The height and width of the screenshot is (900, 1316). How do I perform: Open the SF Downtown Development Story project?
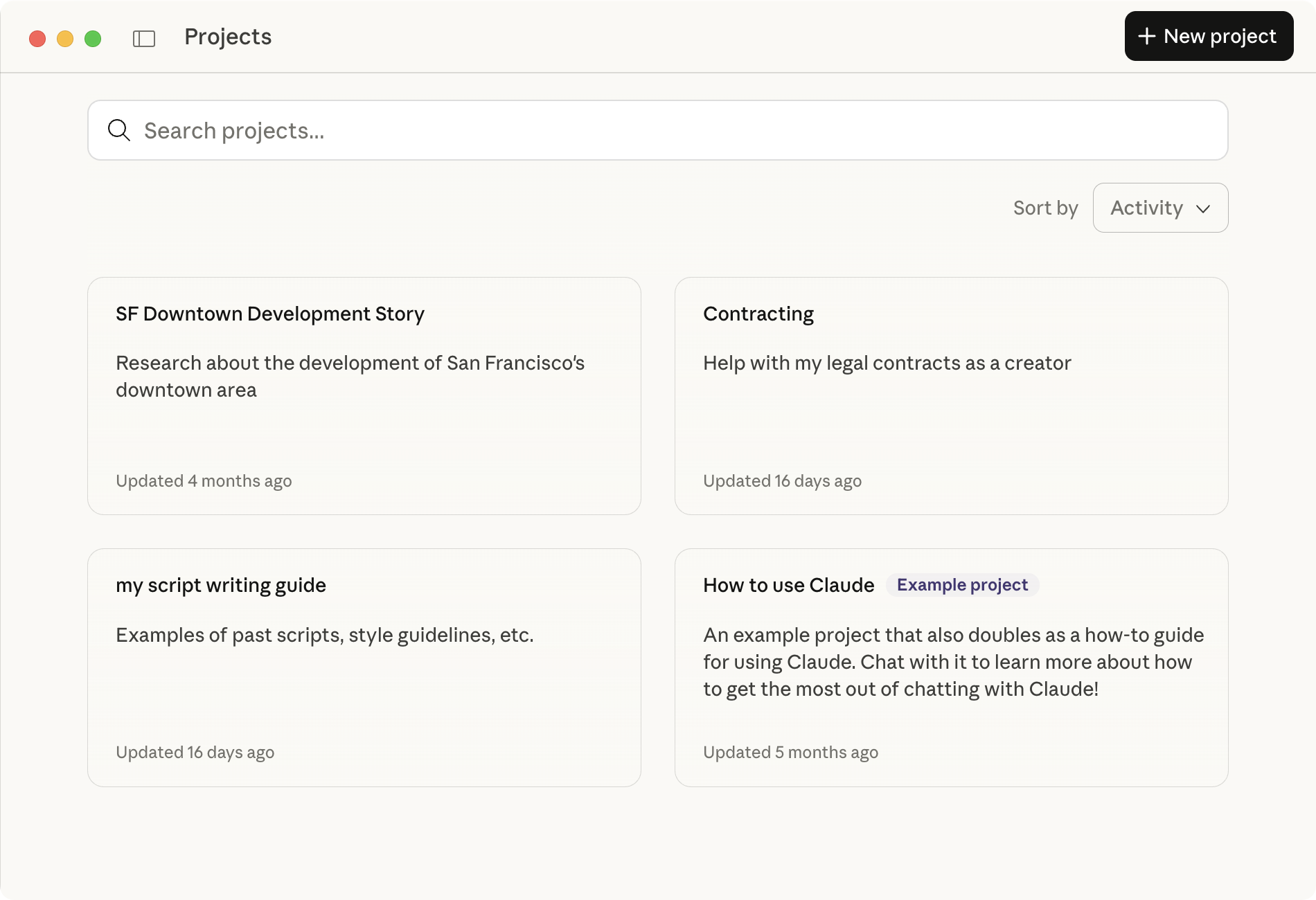[364, 395]
